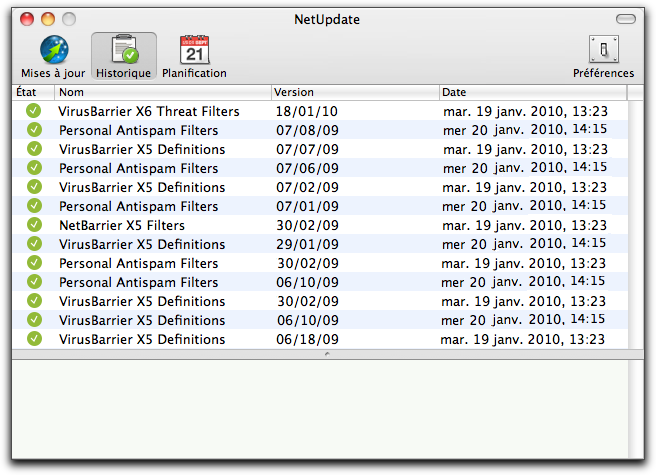Viewport: 656px width, 475px height.
Task: Close the NetUpdate window with red button
Action: 27,19
